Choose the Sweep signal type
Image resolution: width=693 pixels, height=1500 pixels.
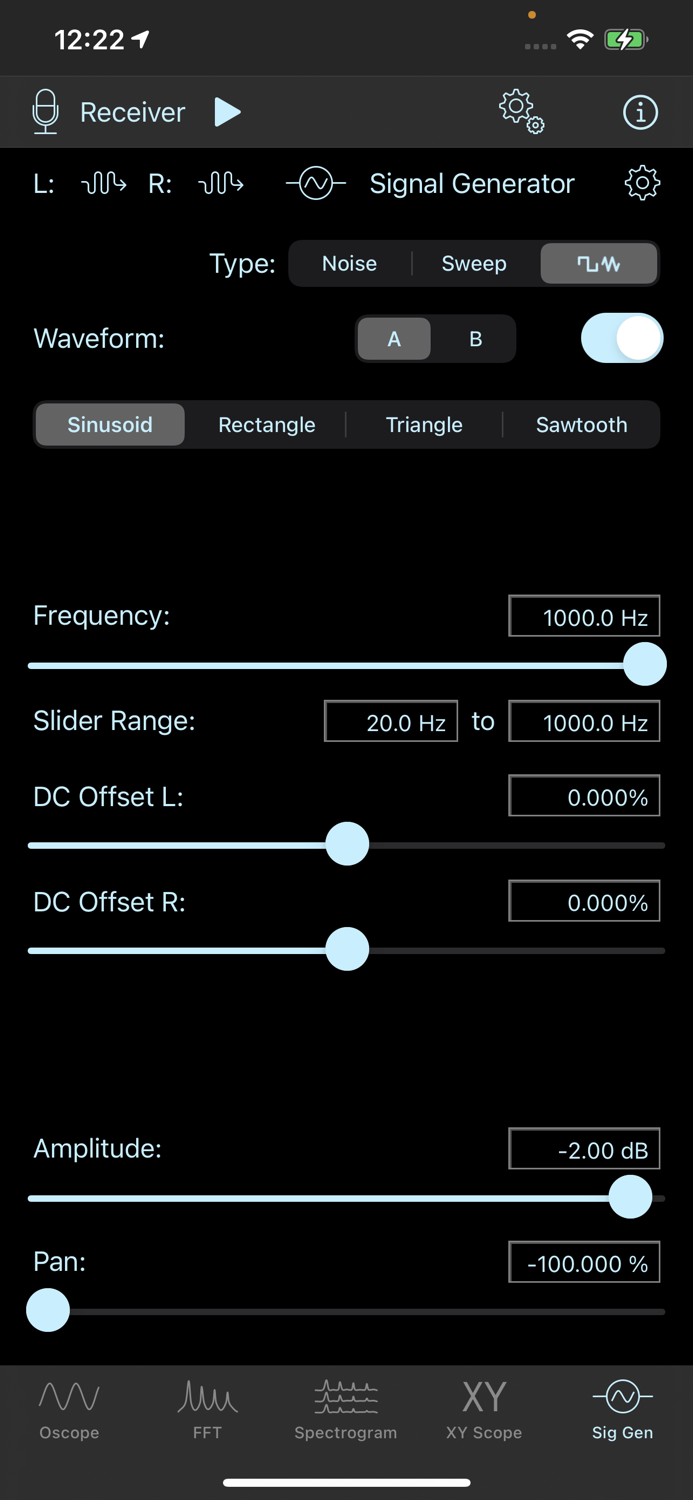pyautogui.click(x=473, y=263)
